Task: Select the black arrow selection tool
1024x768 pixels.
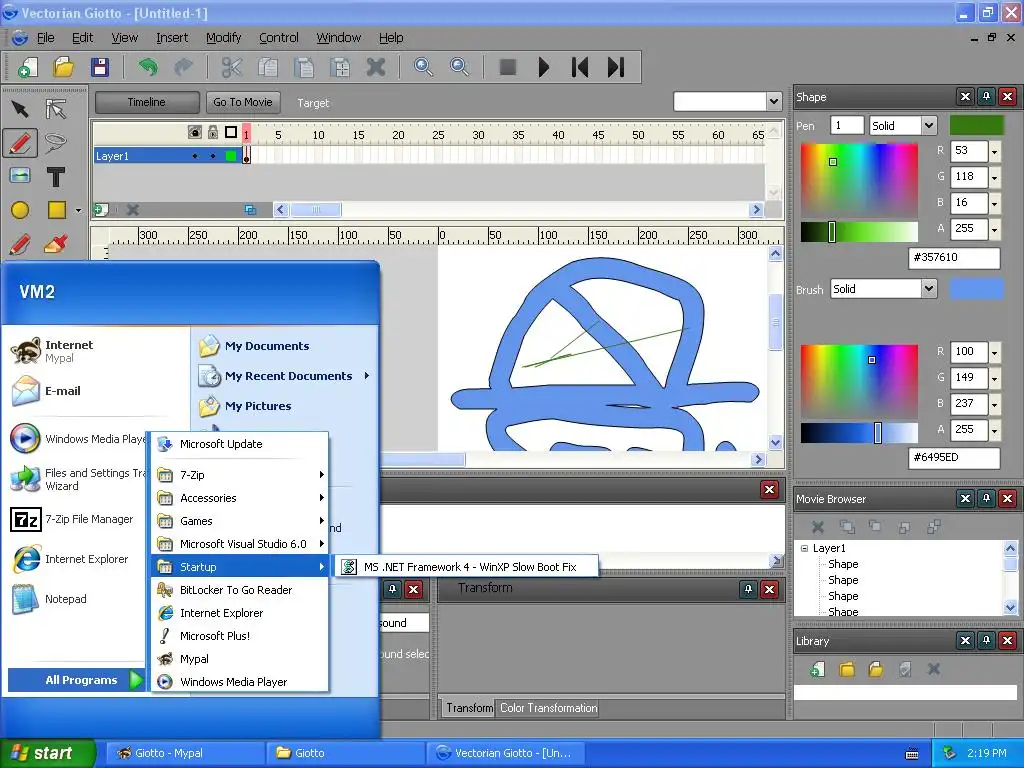Action: point(20,109)
